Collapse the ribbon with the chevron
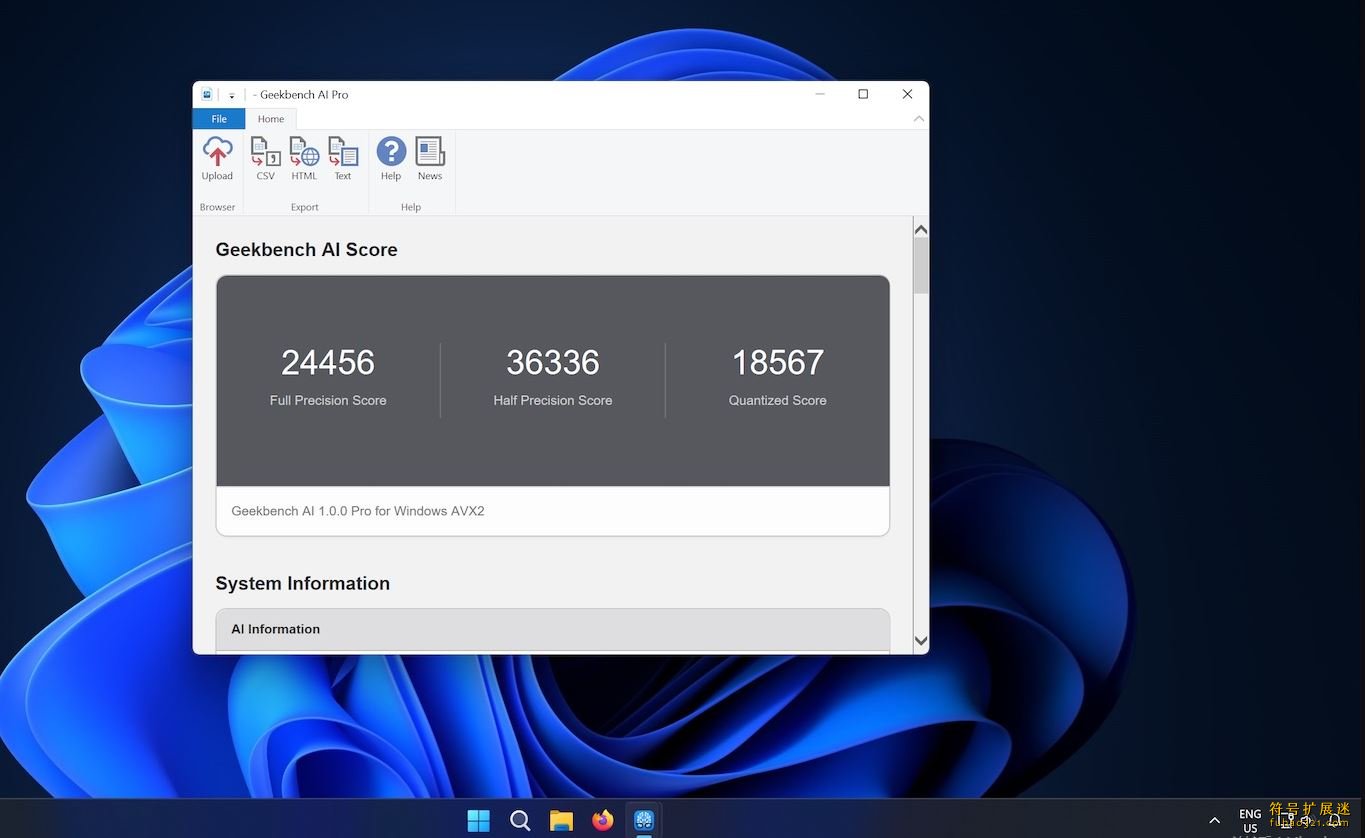The image size is (1365, 838). tap(919, 119)
